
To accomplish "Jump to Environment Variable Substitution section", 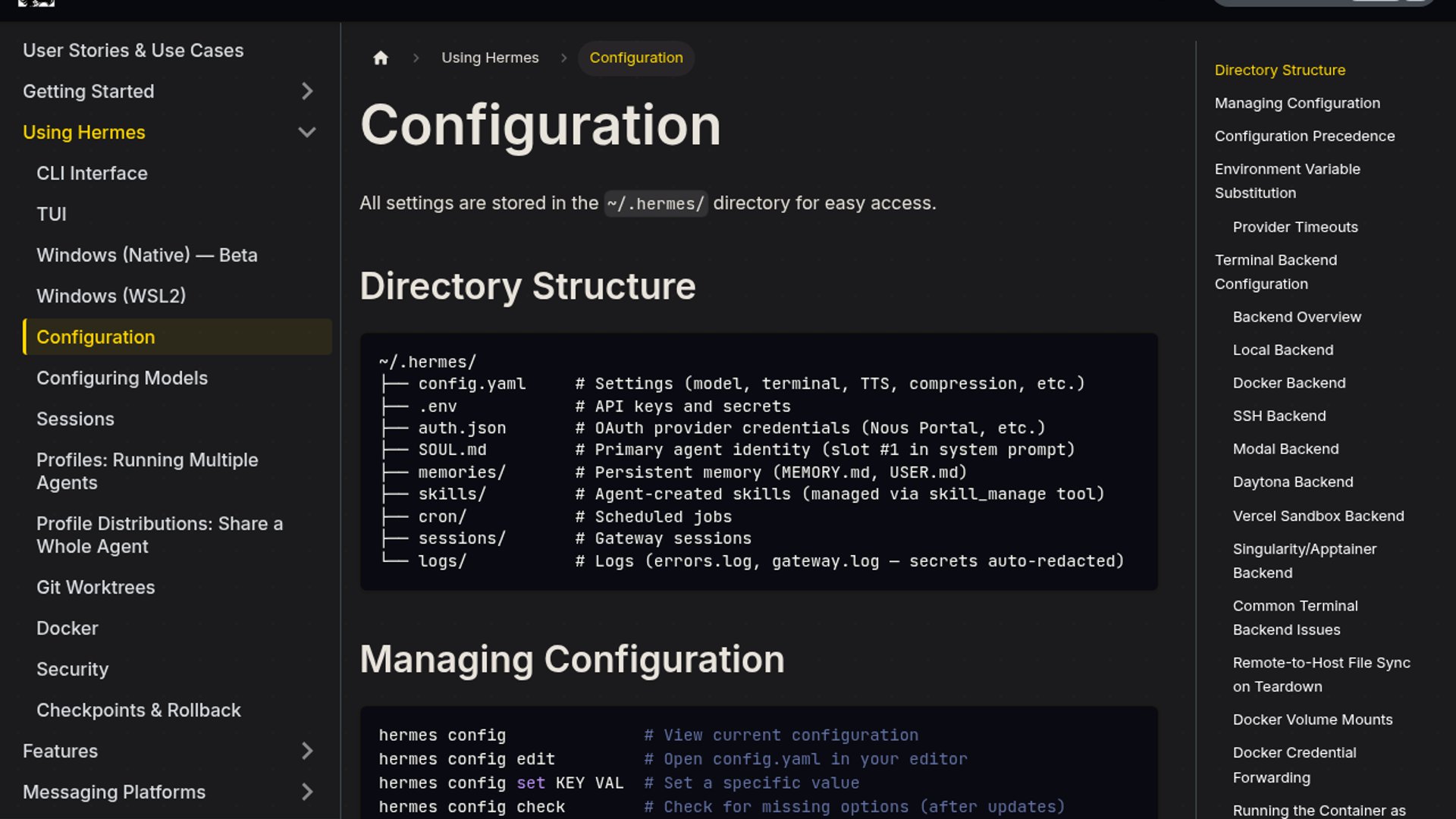I will pyautogui.click(x=1288, y=180).
